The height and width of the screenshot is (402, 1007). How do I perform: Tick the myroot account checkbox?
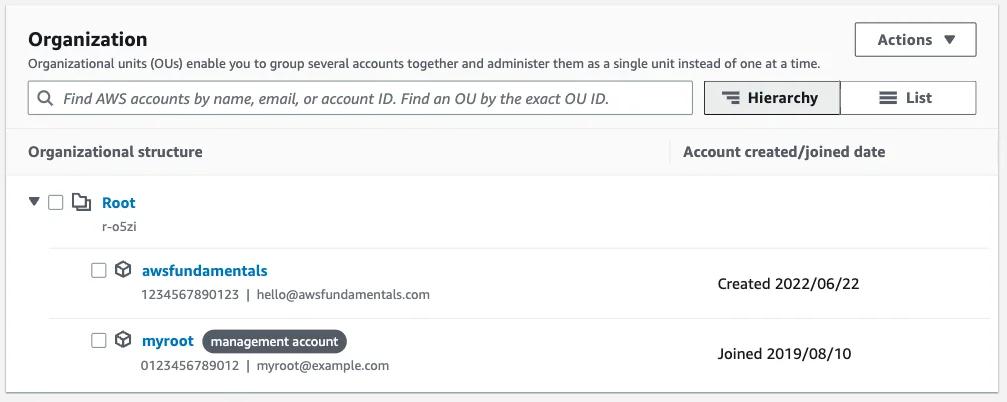98,341
